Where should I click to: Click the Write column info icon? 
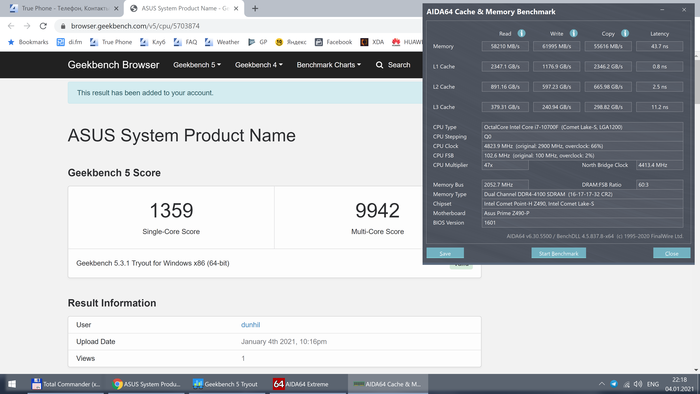click(x=573, y=33)
